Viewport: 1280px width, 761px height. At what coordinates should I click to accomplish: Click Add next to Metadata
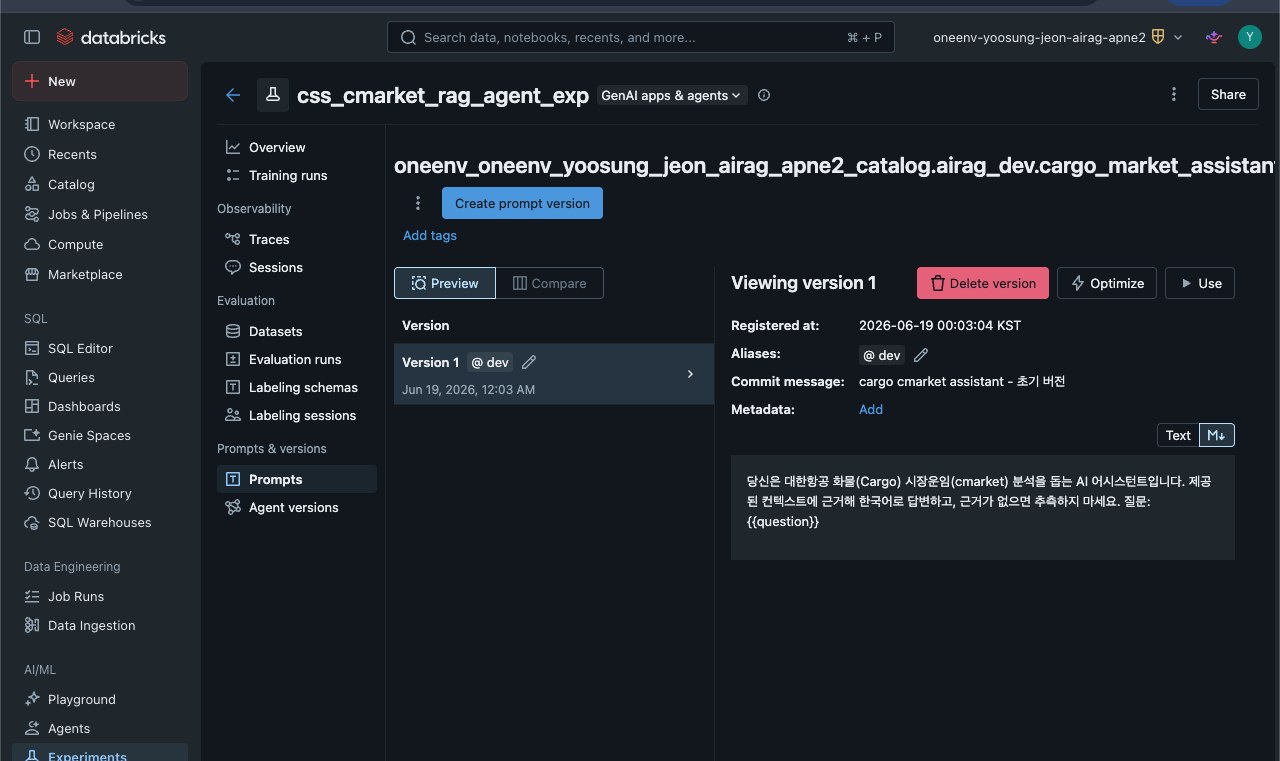click(871, 409)
